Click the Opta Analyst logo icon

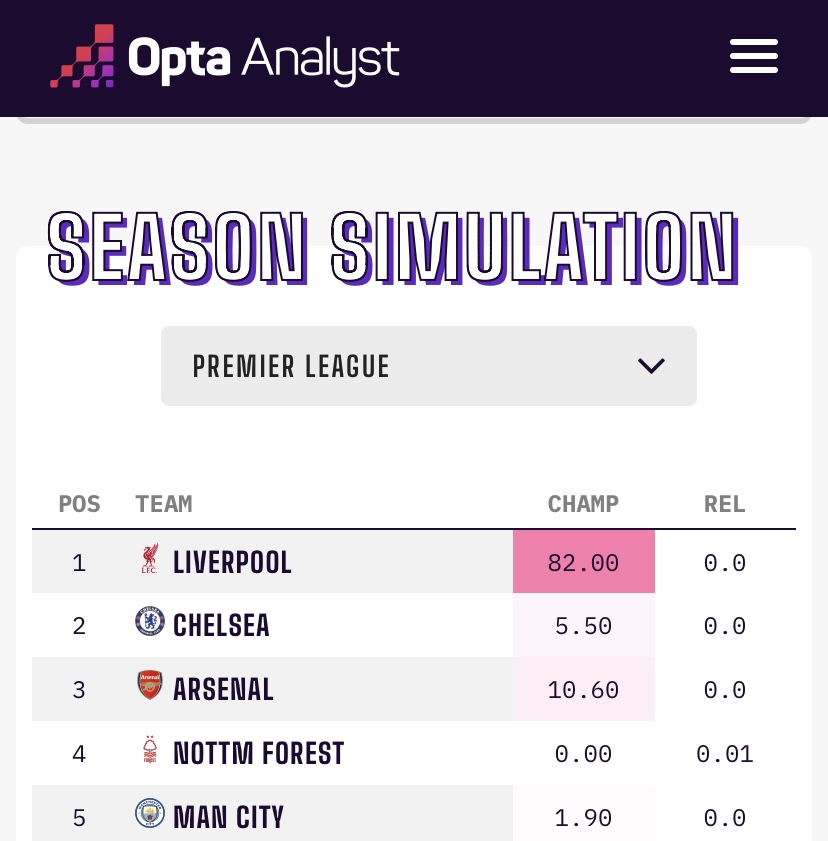pos(82,57)
